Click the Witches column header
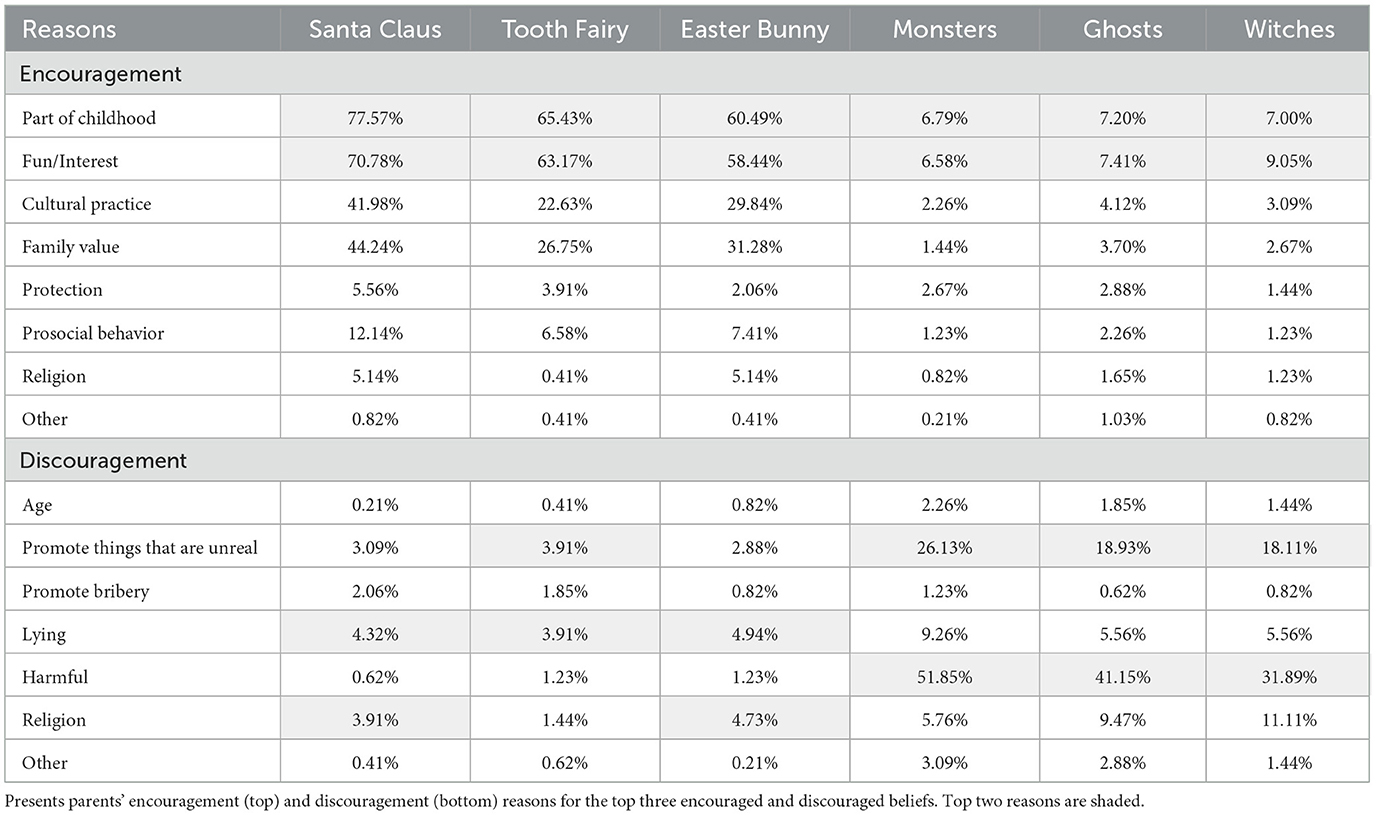This screenshot has height=815, width=1377. pyautogui.click(x=1289, y=29)
